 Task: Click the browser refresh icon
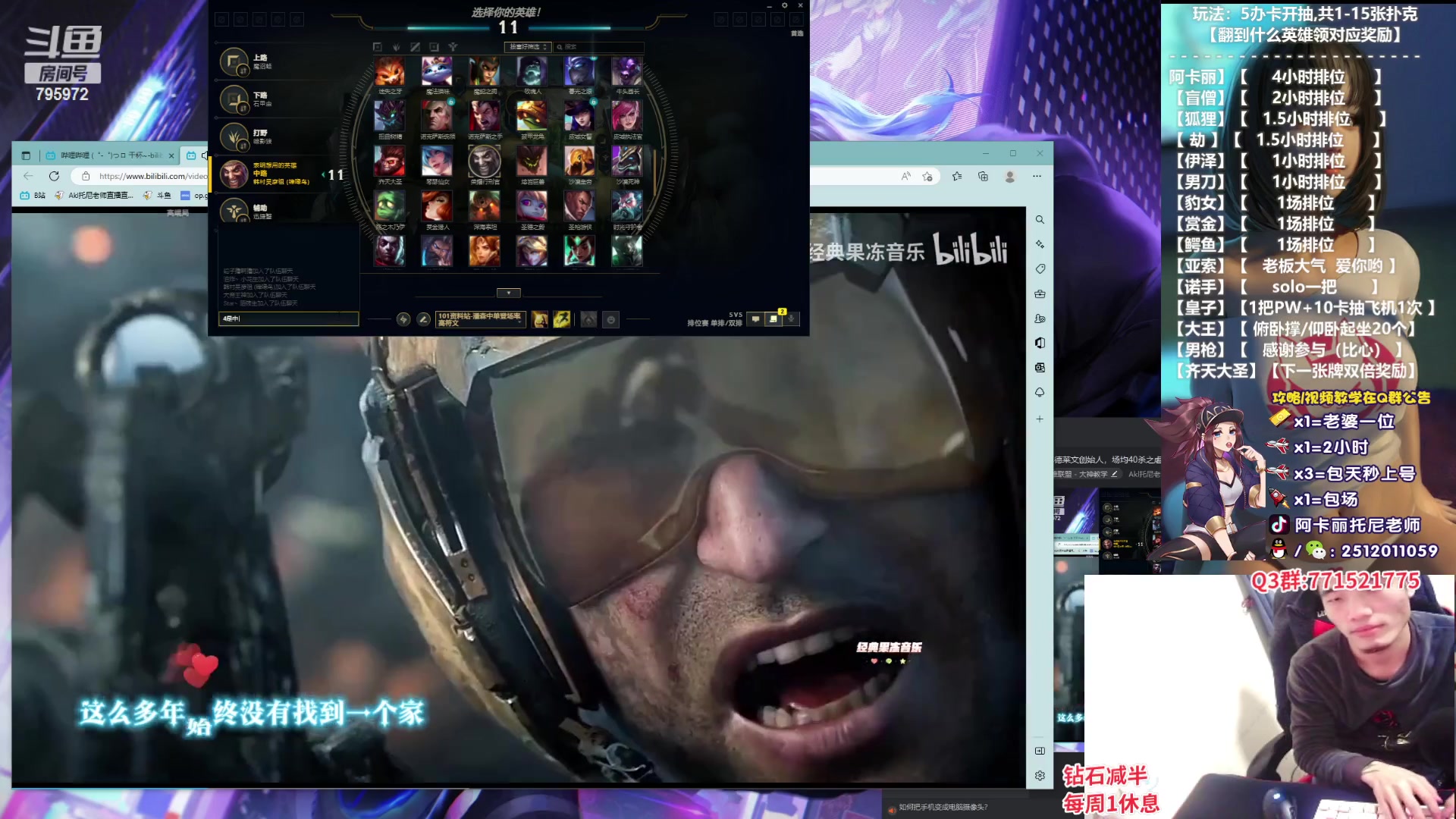54,176
